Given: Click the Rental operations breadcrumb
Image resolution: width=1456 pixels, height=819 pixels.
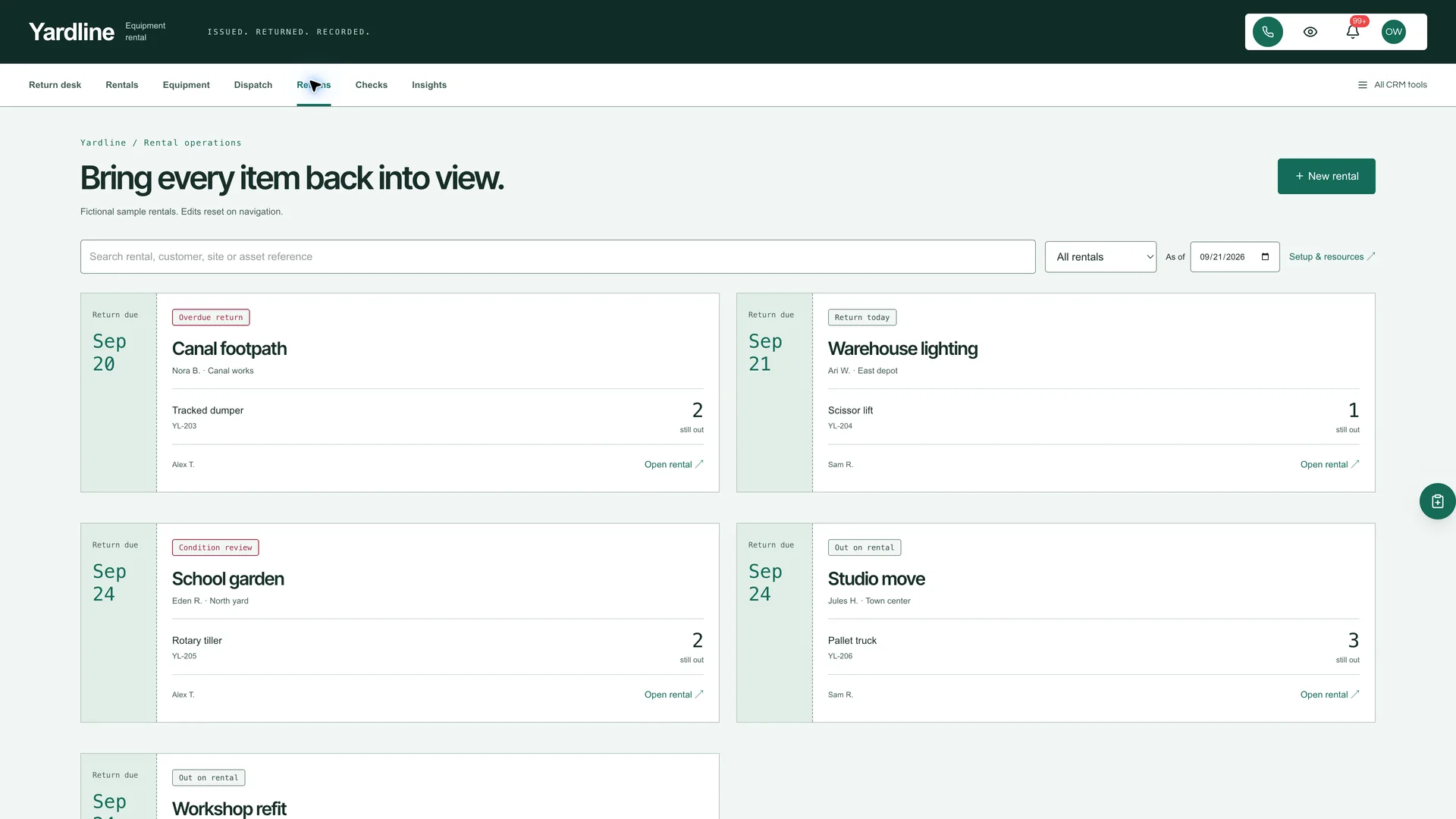Looking at the screenshot, I should pos(193,143).
